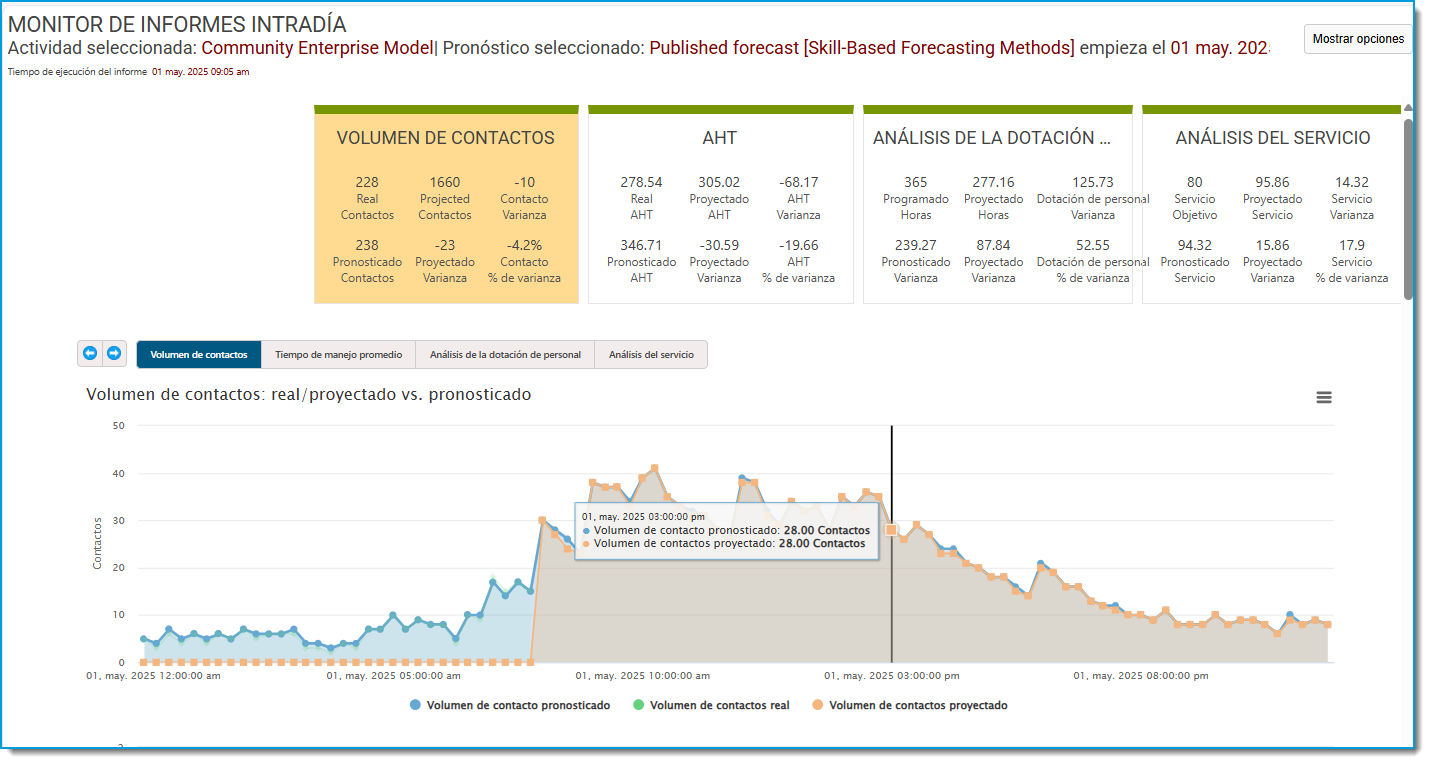The image size is (1429, 763).
Task: Click the highlighted 3:00 pm data point marker
Action: click(x=891, y=530)
